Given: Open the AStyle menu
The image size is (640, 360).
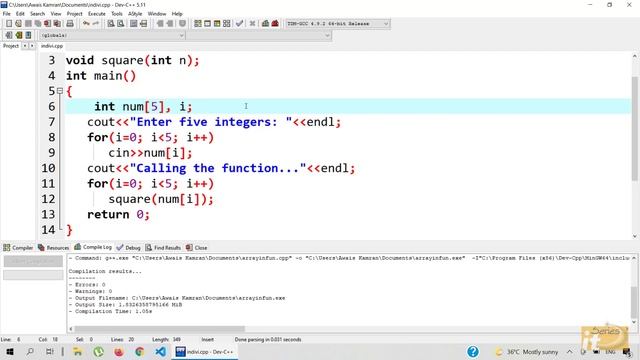Looking at the screenshot, I should (x=135, y=13).
